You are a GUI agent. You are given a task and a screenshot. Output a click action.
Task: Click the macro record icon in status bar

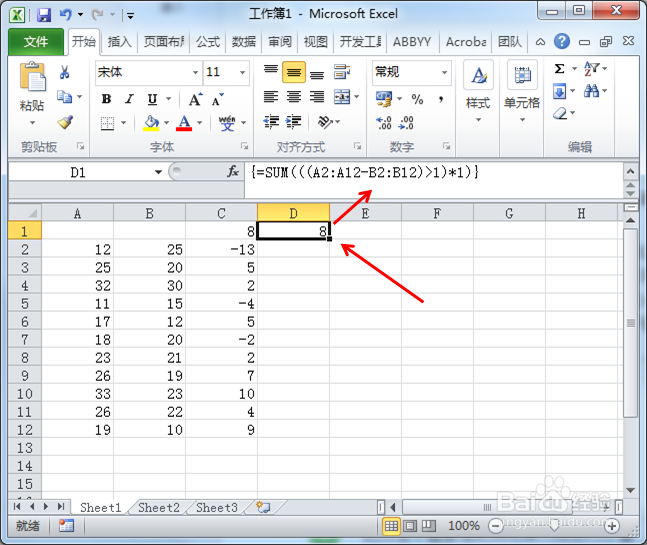[66, 526]
